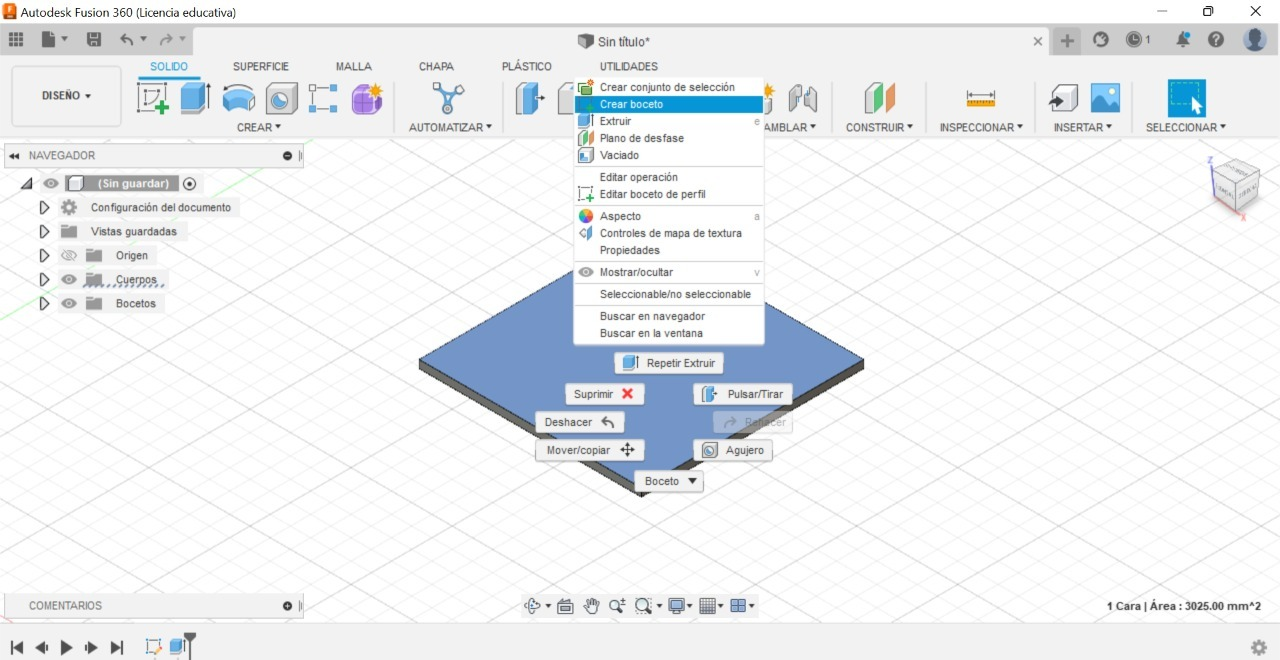This screenshot has height=660, width=1280.
Task: Open the SELECCIONAR dropdown menu
Action: pyautogui.click(x=1186, y=127)
